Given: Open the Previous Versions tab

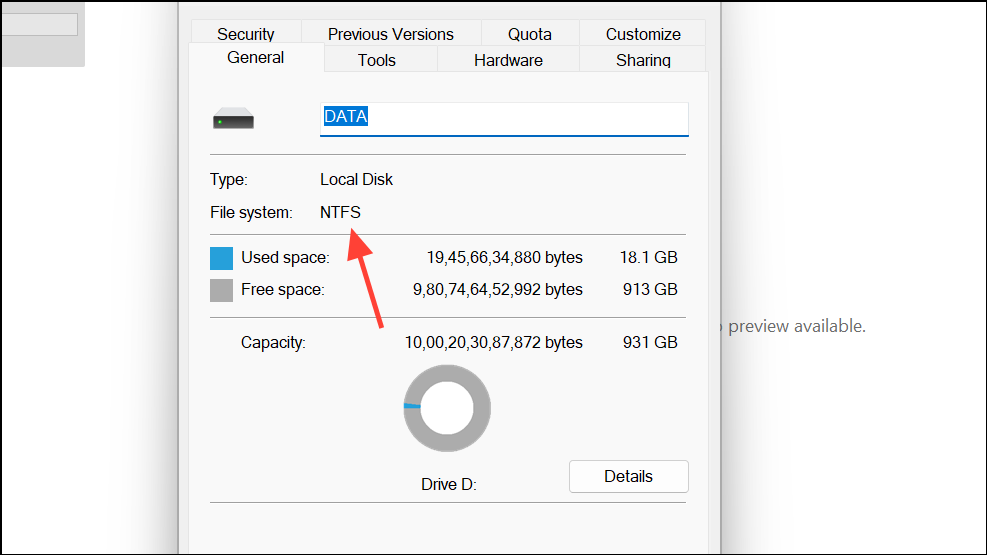Looking at the screenshot, I should 390,34.
